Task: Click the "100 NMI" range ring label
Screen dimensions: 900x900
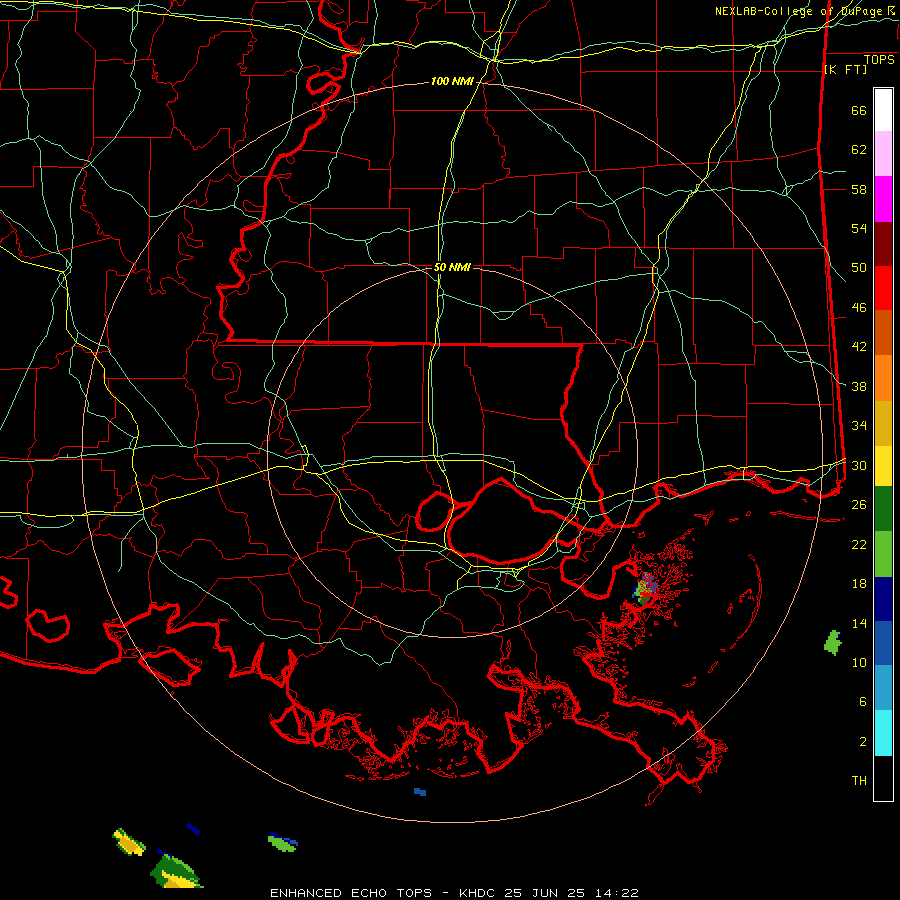Action: click(452, 81)
